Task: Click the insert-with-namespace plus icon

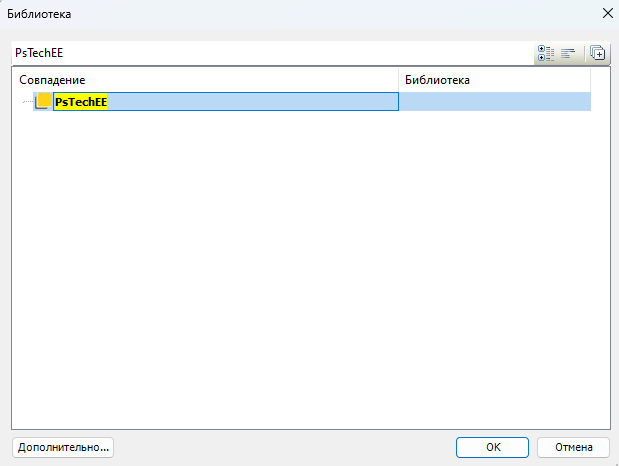Action: coord(597,53)
